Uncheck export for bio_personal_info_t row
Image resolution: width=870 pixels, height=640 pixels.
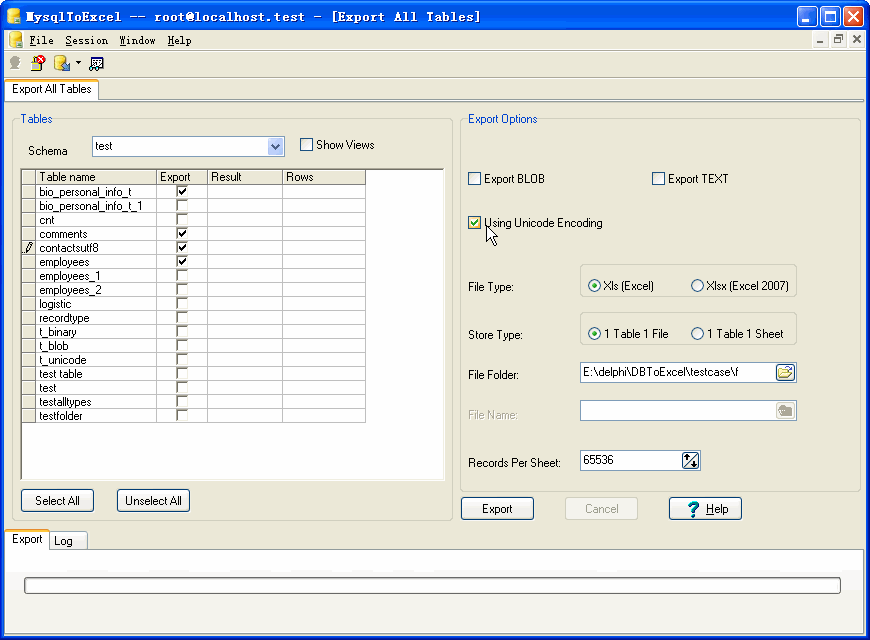182,192
